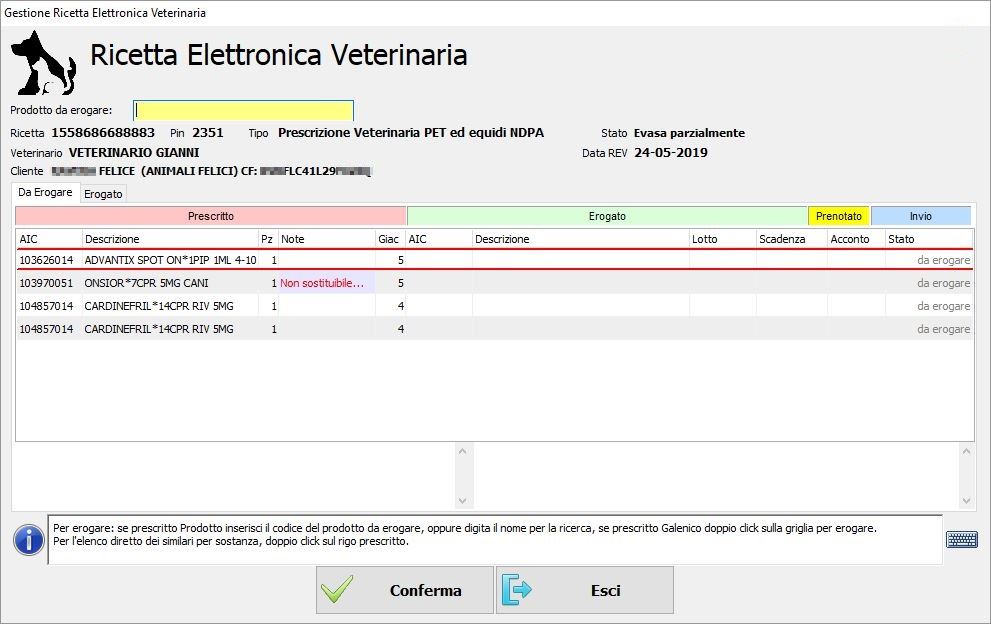Screen dimensions: 991x624
Task: Click the Lotto column header
Action: 721,239
